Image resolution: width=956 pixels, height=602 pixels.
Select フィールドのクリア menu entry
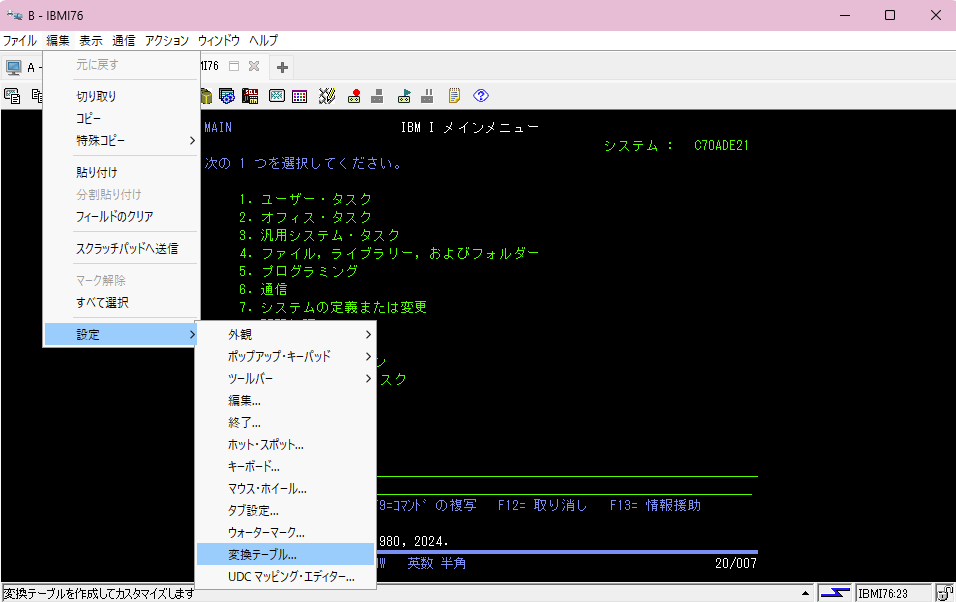[122, 217]
